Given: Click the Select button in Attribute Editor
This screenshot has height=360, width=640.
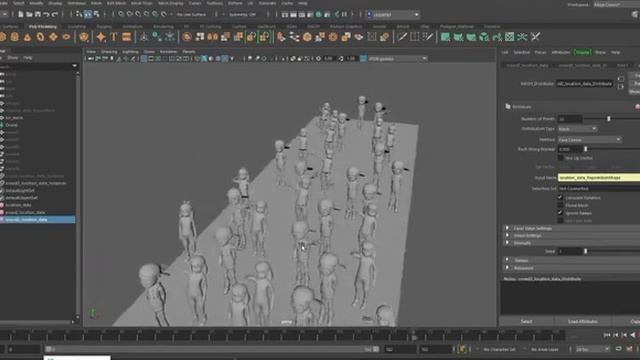Looking at the screenshot, I should click(527, 322).
